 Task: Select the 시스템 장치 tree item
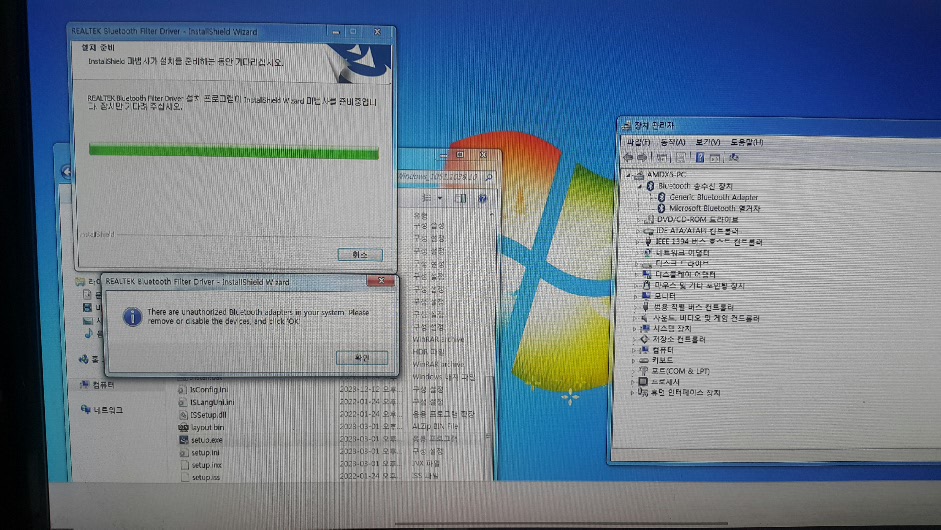[x=672, y=328]
